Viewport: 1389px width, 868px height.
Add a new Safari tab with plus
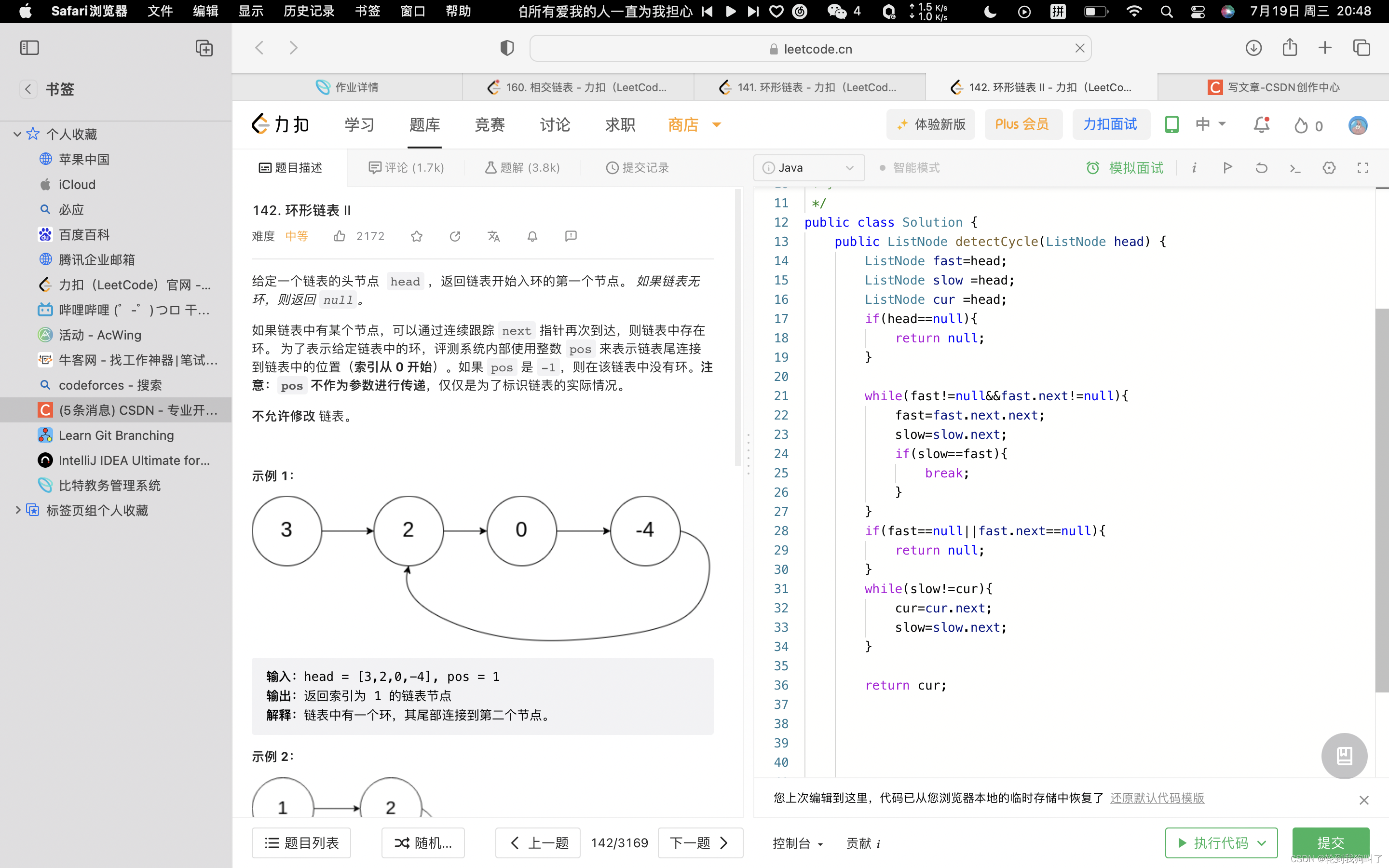1325,48
